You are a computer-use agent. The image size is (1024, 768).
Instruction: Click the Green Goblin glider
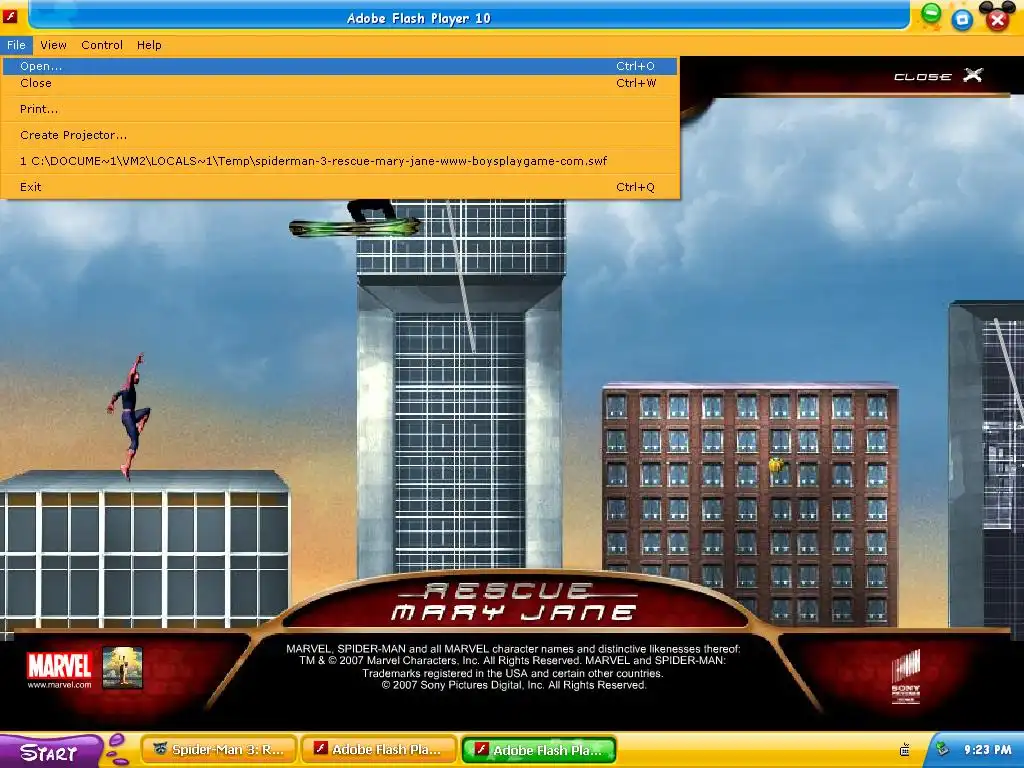click(x=355, y=227)
